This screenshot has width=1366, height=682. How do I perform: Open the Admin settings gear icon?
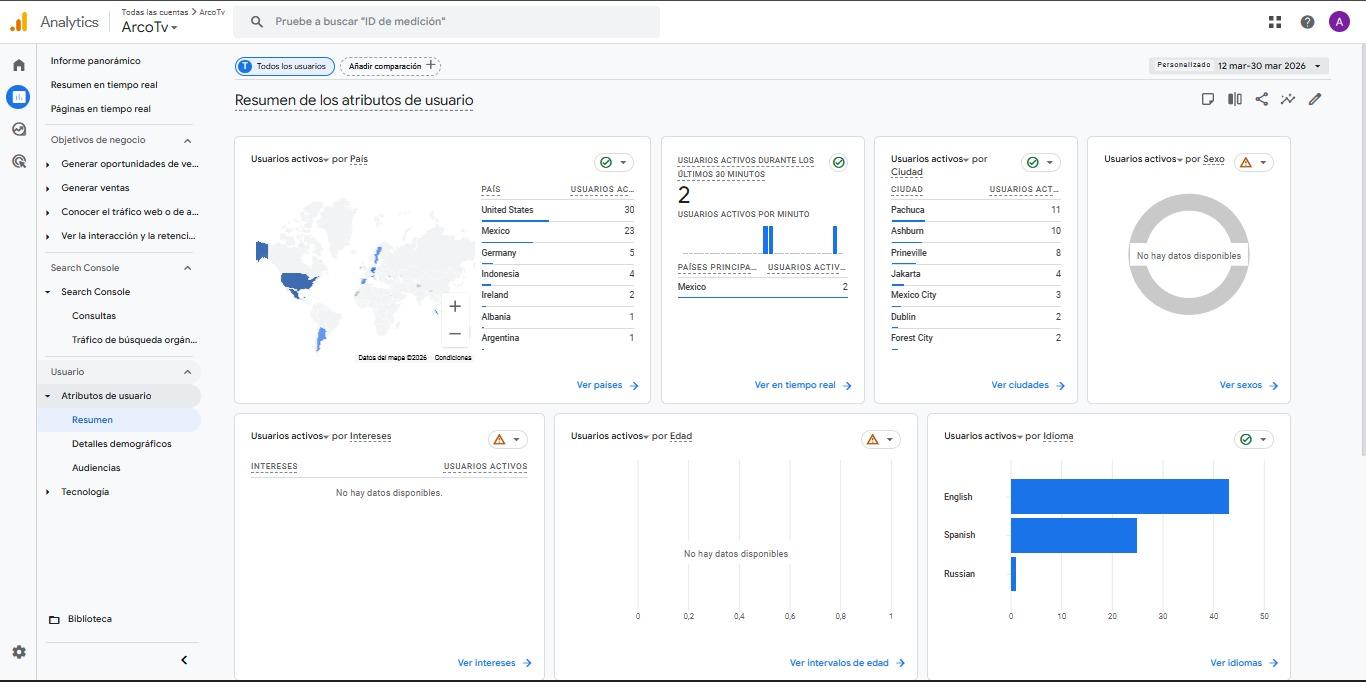(18, 652)
